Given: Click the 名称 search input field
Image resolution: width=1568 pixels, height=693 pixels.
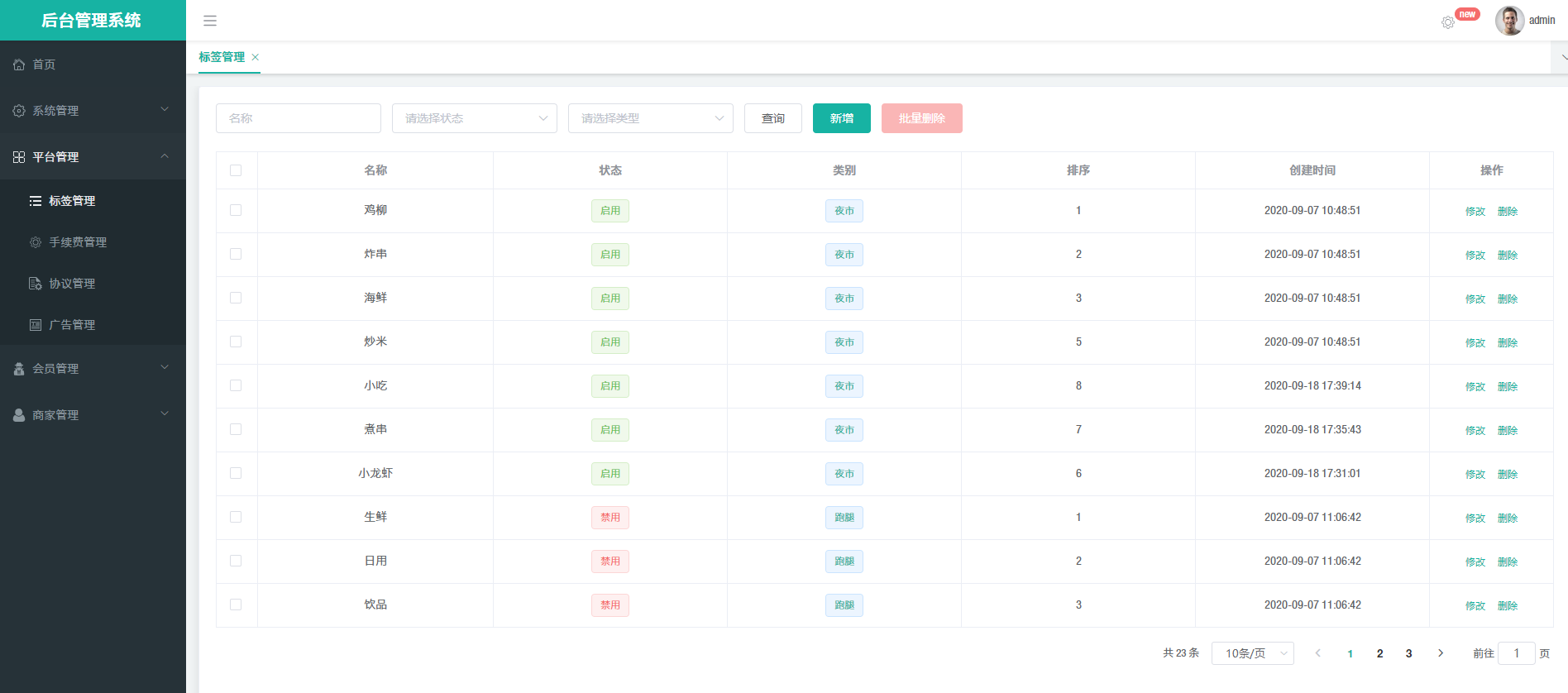Looking at the screenshot, I should (298, 118).
